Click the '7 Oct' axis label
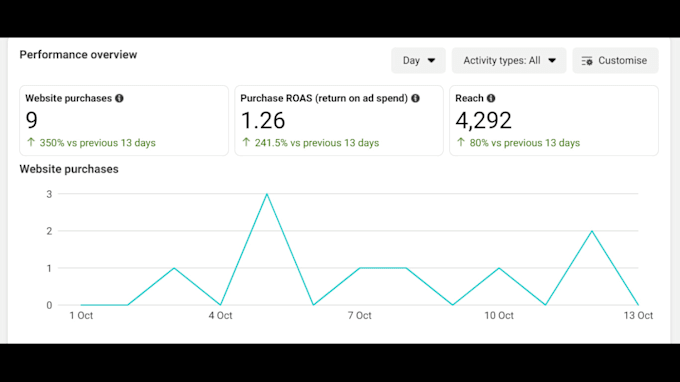Screen dimensions: 680x382 [x=360, y=316]
